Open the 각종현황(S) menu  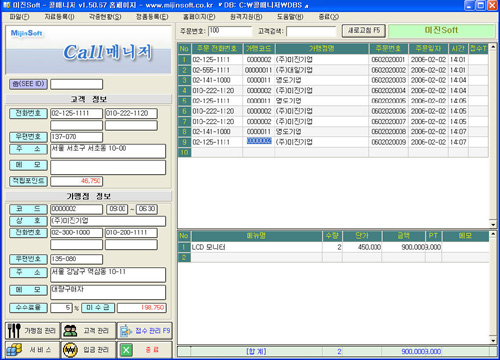[105, 17]
